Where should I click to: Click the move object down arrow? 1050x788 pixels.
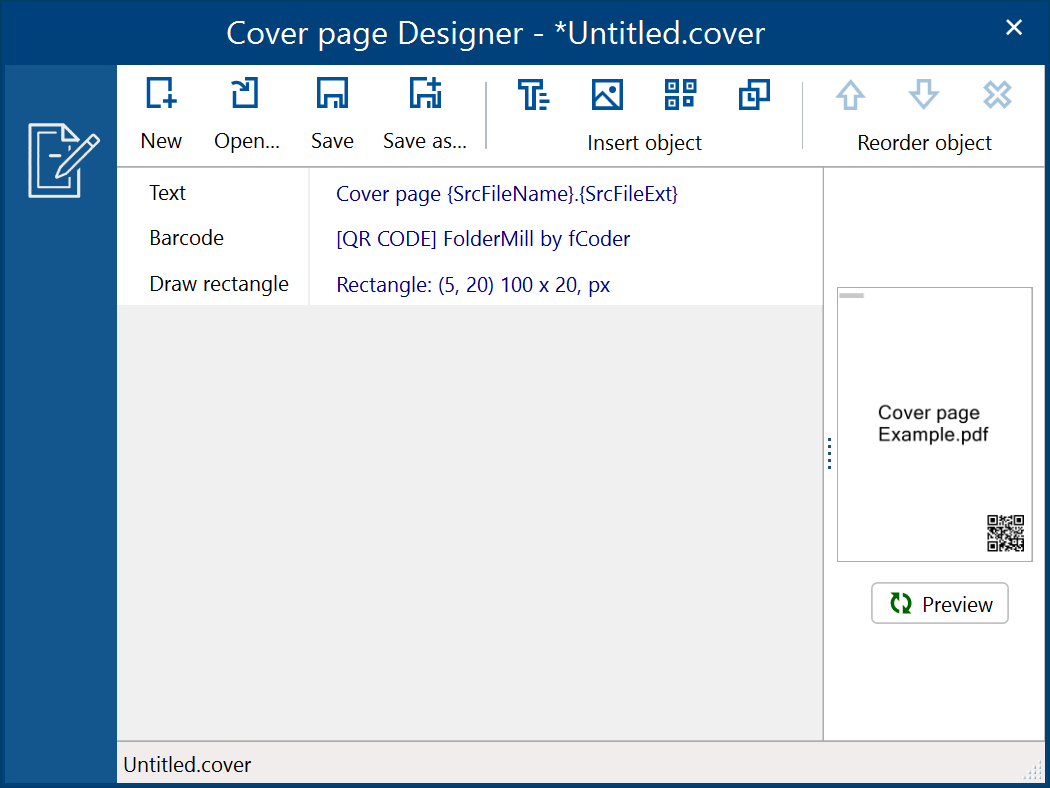click(x=923, y=95)
